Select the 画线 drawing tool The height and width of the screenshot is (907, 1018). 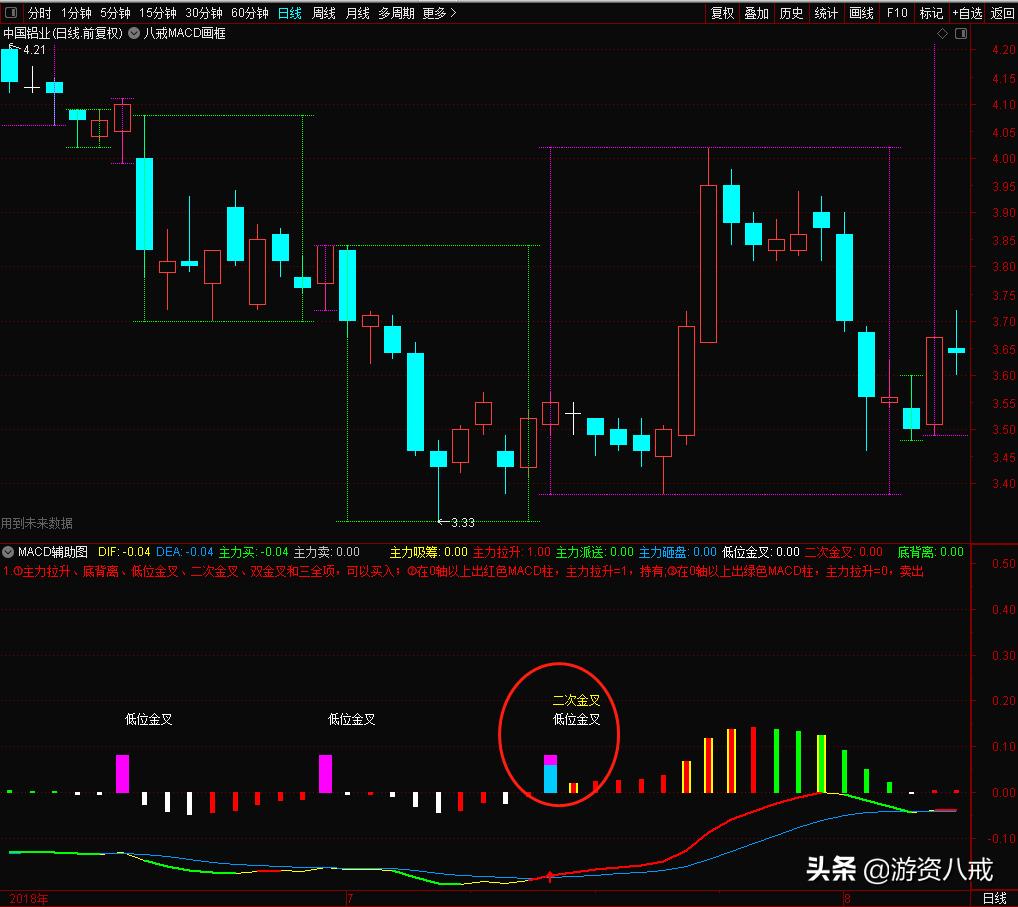point(860,13)
